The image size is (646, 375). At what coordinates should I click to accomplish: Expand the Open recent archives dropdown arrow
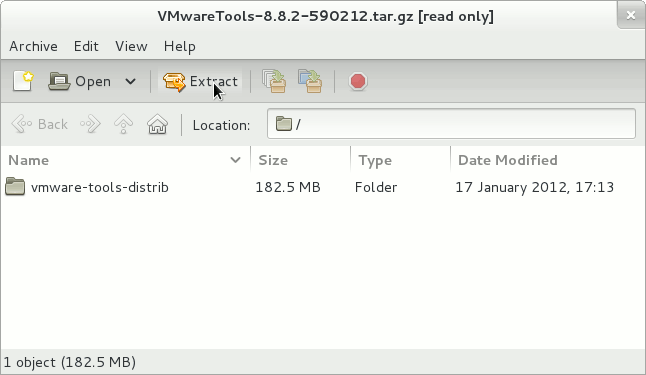[x=130, y=81]
